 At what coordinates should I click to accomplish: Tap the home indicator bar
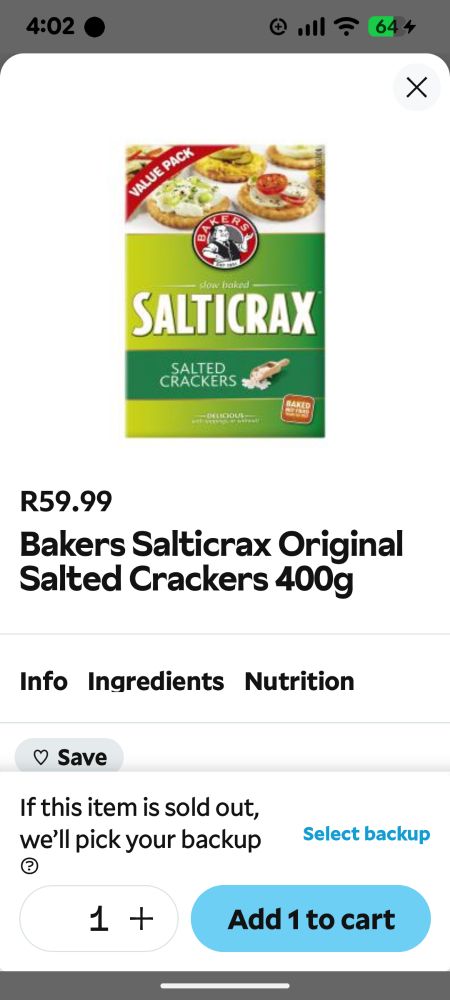[225, 985]
